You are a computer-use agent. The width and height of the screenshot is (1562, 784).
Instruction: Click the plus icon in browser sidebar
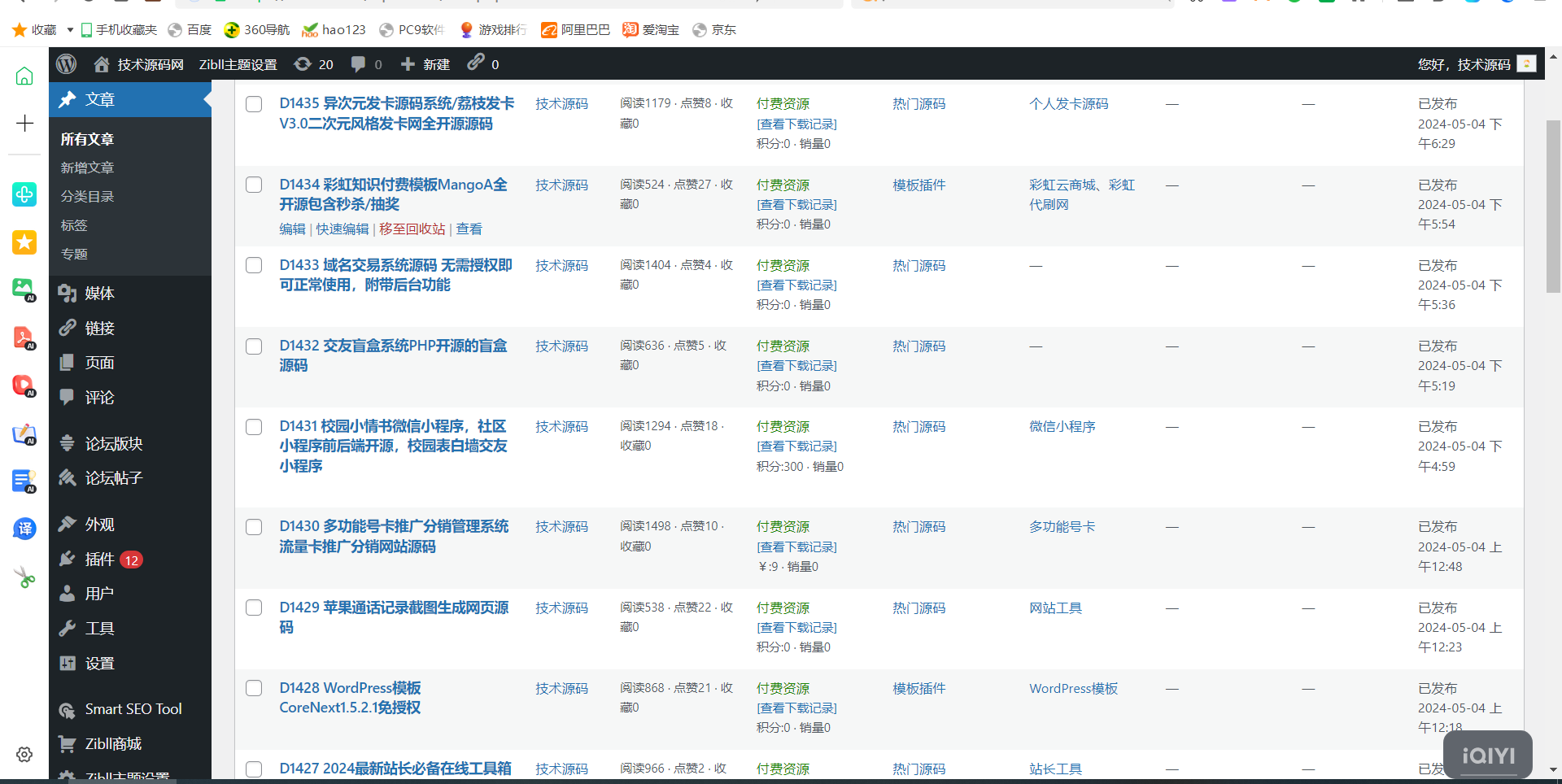[24, 124]
